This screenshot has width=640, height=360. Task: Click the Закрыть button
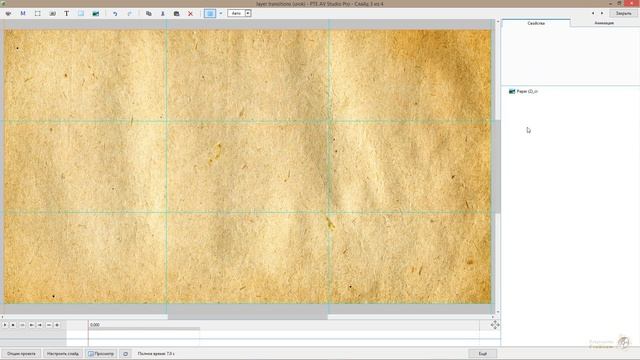623,13
